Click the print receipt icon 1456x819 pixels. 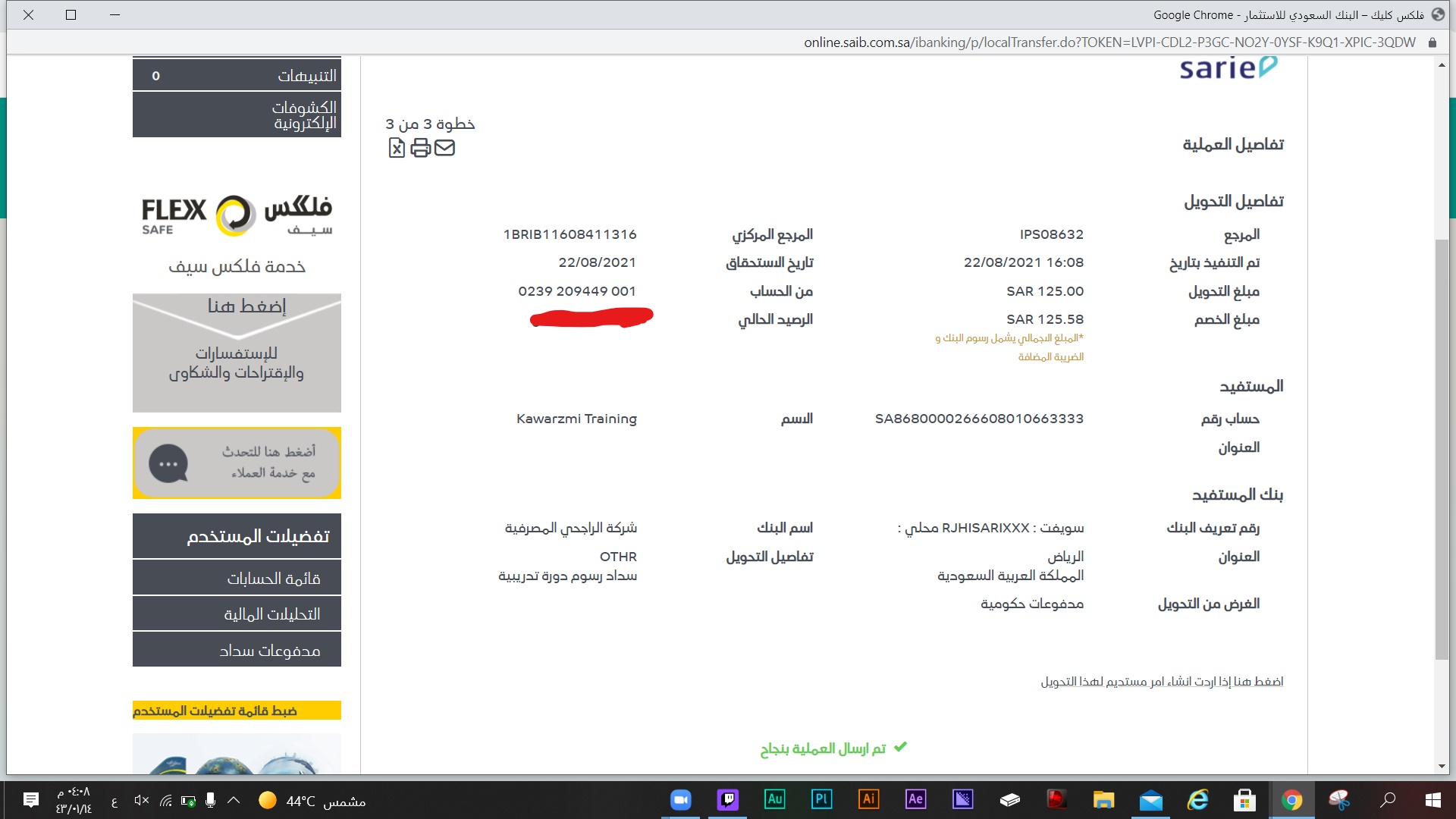tap(420, 148)
